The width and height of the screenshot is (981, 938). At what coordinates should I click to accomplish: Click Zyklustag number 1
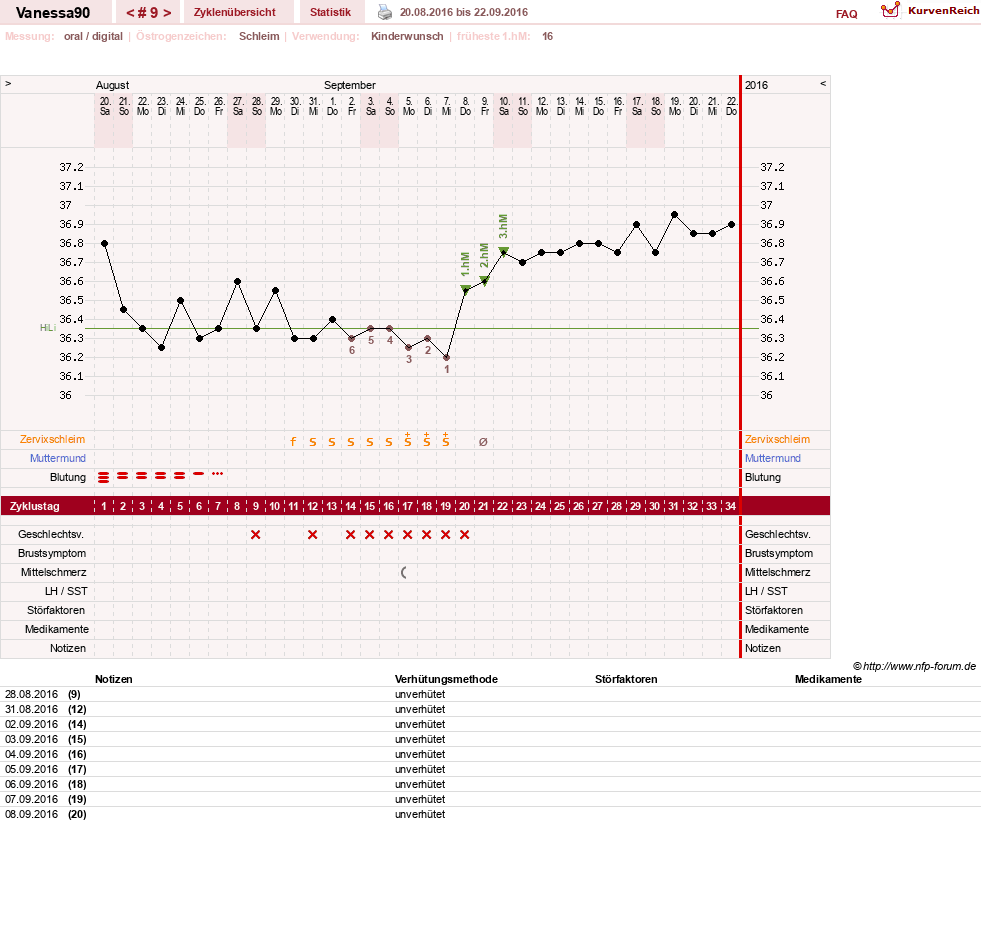tap(104, 506)
